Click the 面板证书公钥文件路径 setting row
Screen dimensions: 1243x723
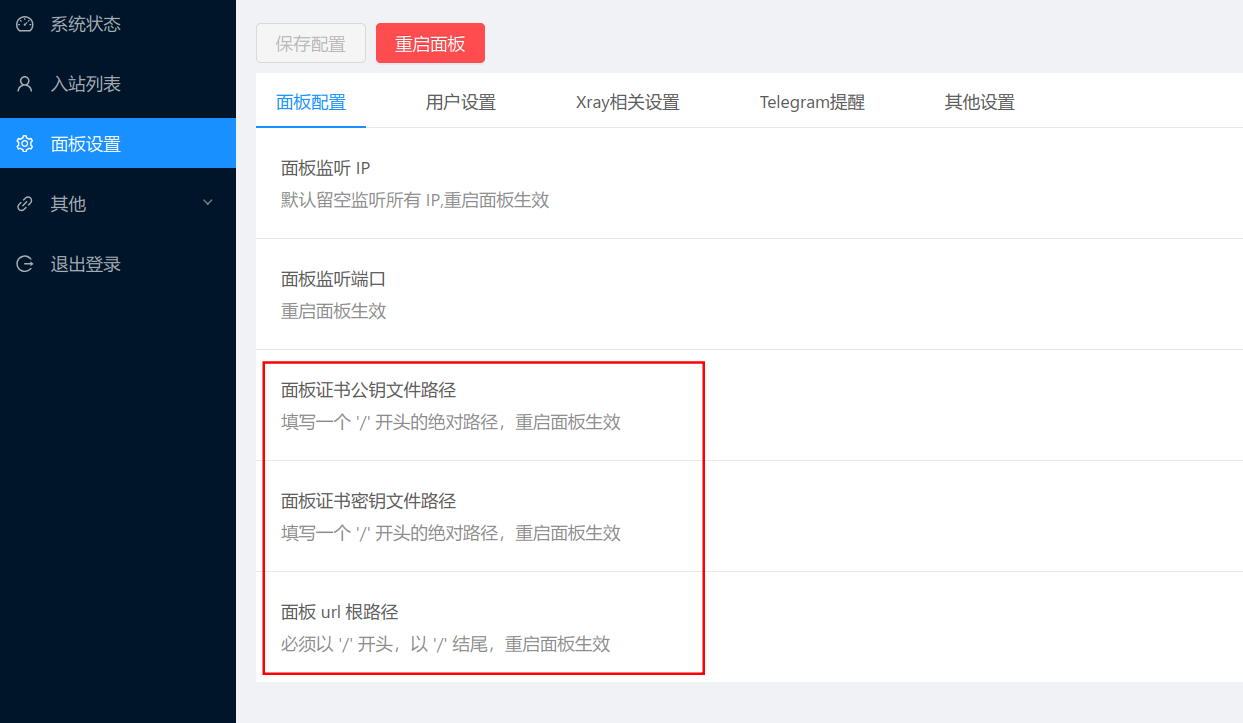(450, 405)
